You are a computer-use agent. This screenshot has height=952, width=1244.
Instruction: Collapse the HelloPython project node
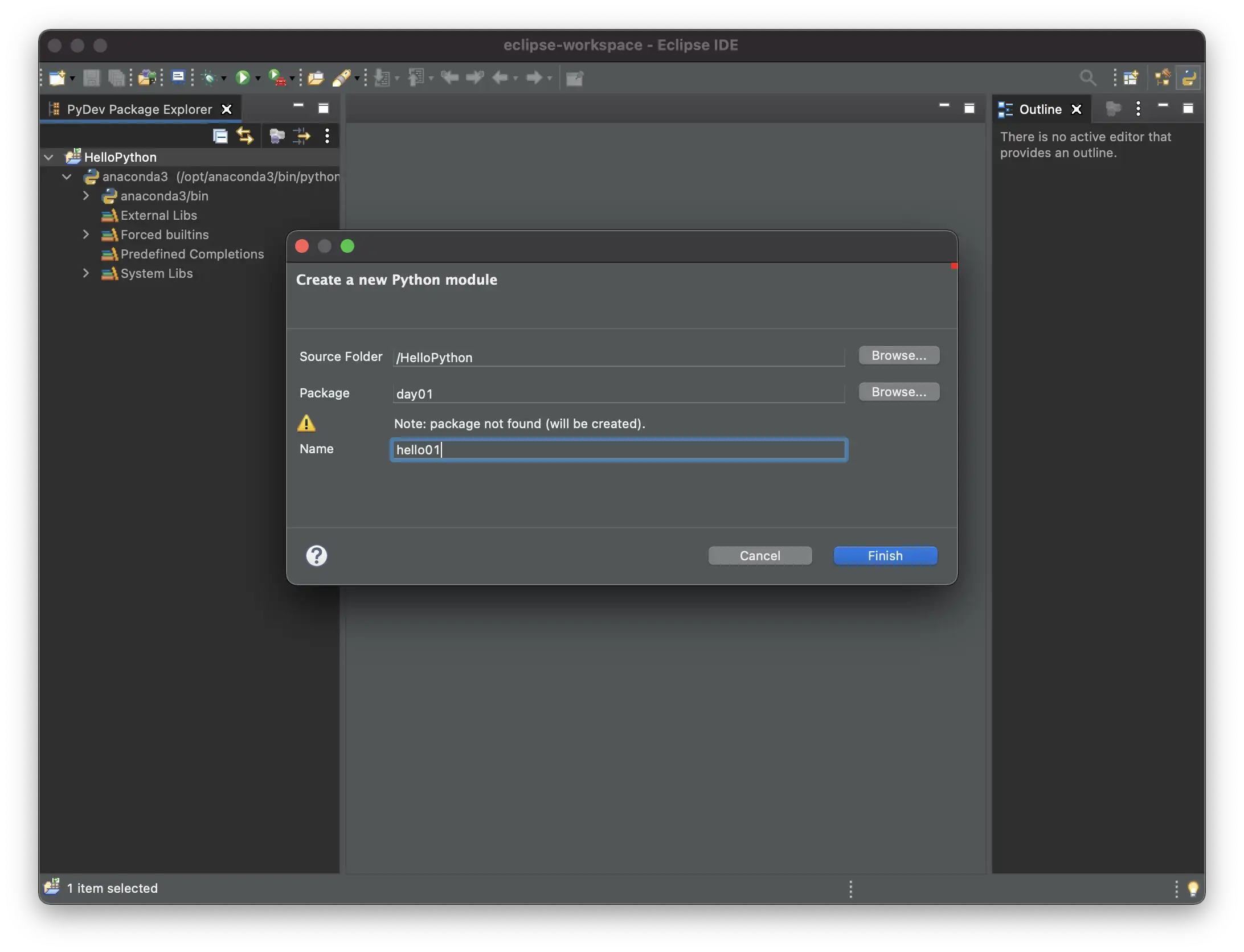(x=49, y=157)
